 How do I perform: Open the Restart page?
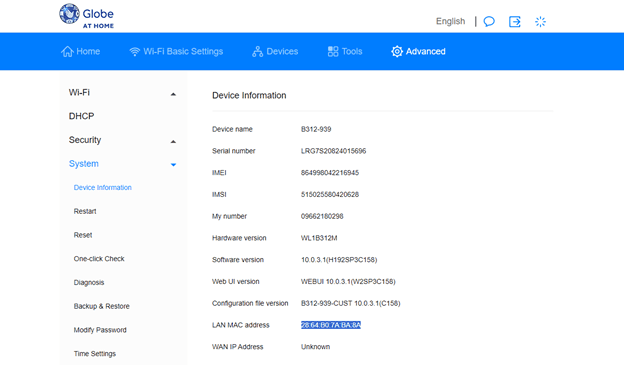click(x=85, y=211)
